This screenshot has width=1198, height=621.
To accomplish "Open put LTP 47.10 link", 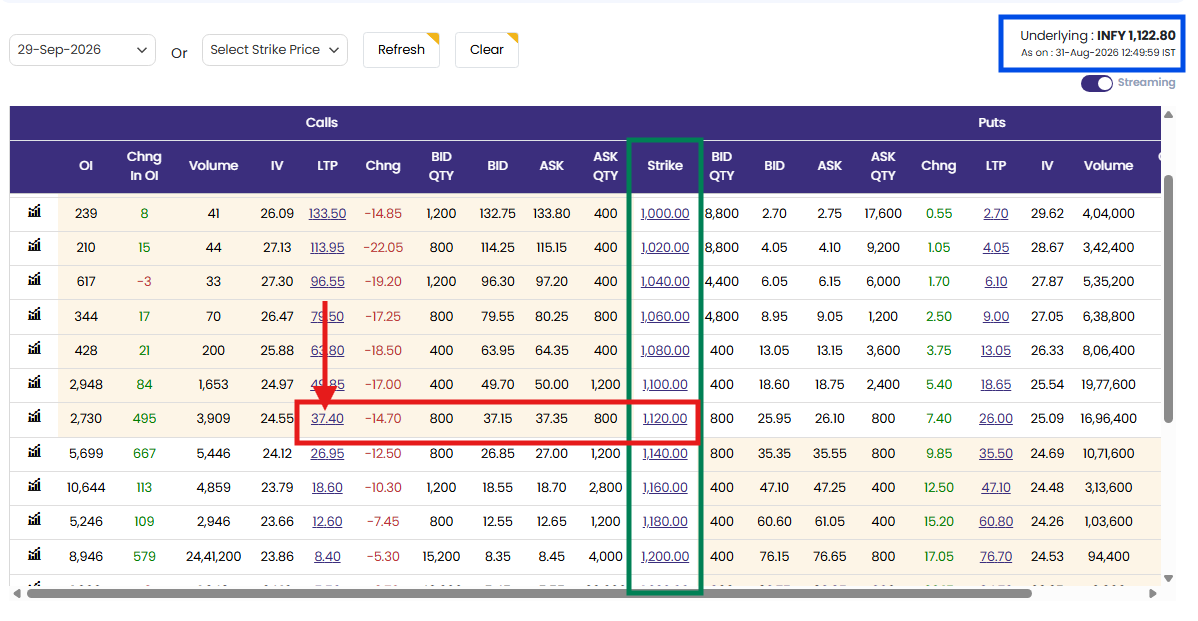I will [x=996, y=487].
